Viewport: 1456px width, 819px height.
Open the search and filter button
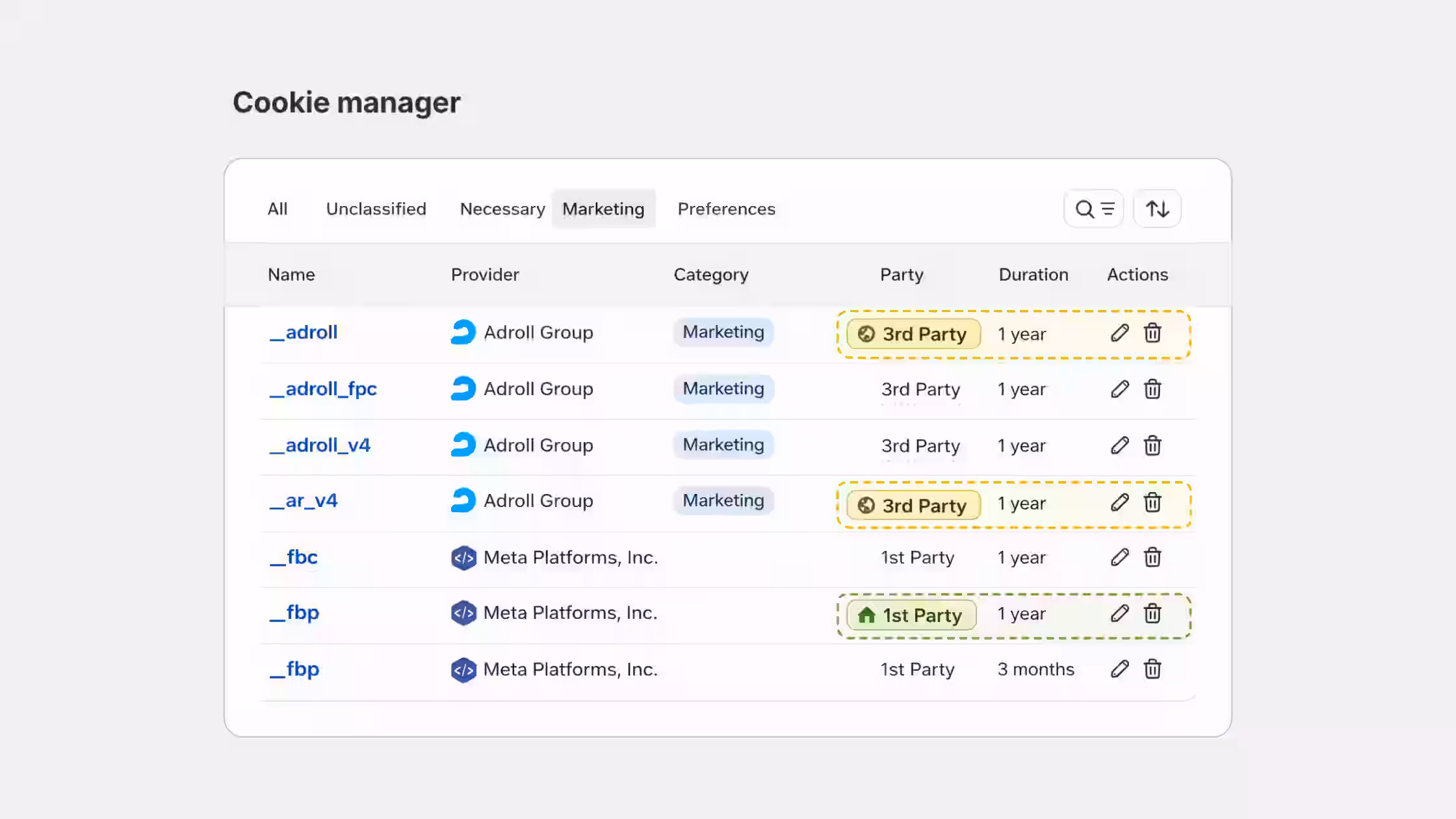tap(1093, 209)
